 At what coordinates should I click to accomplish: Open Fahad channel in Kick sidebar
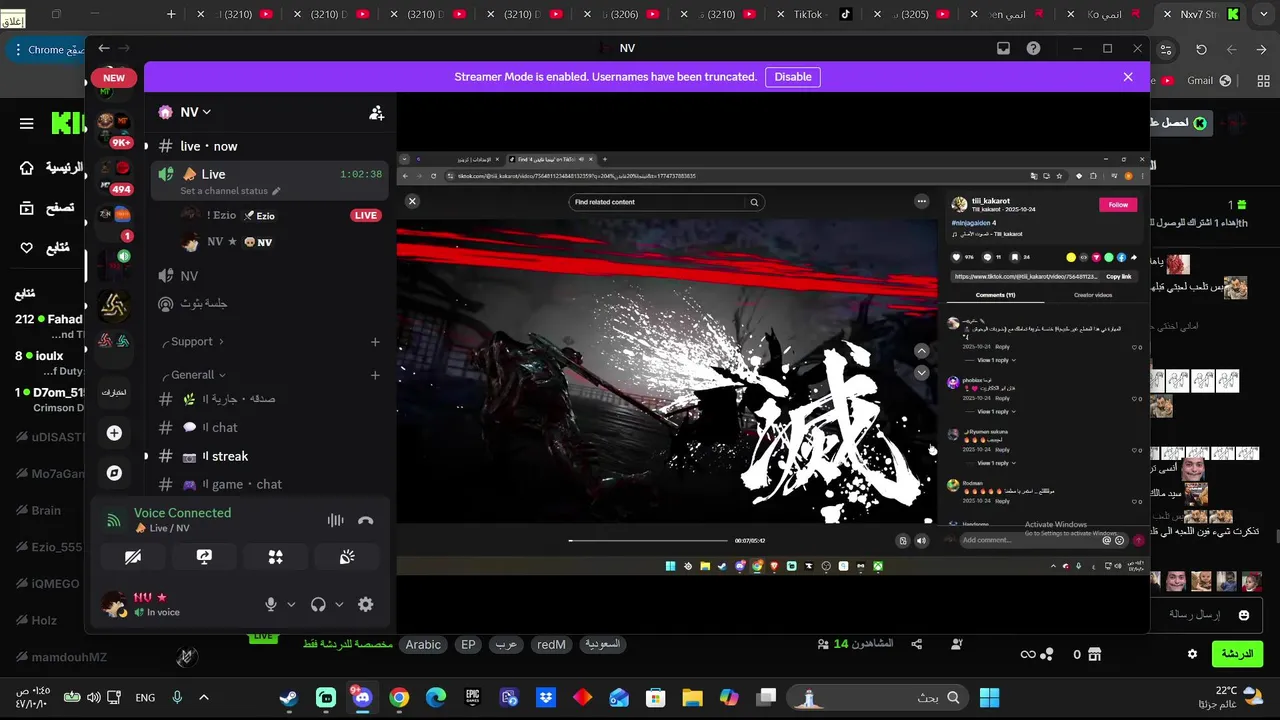coord(50,326)
